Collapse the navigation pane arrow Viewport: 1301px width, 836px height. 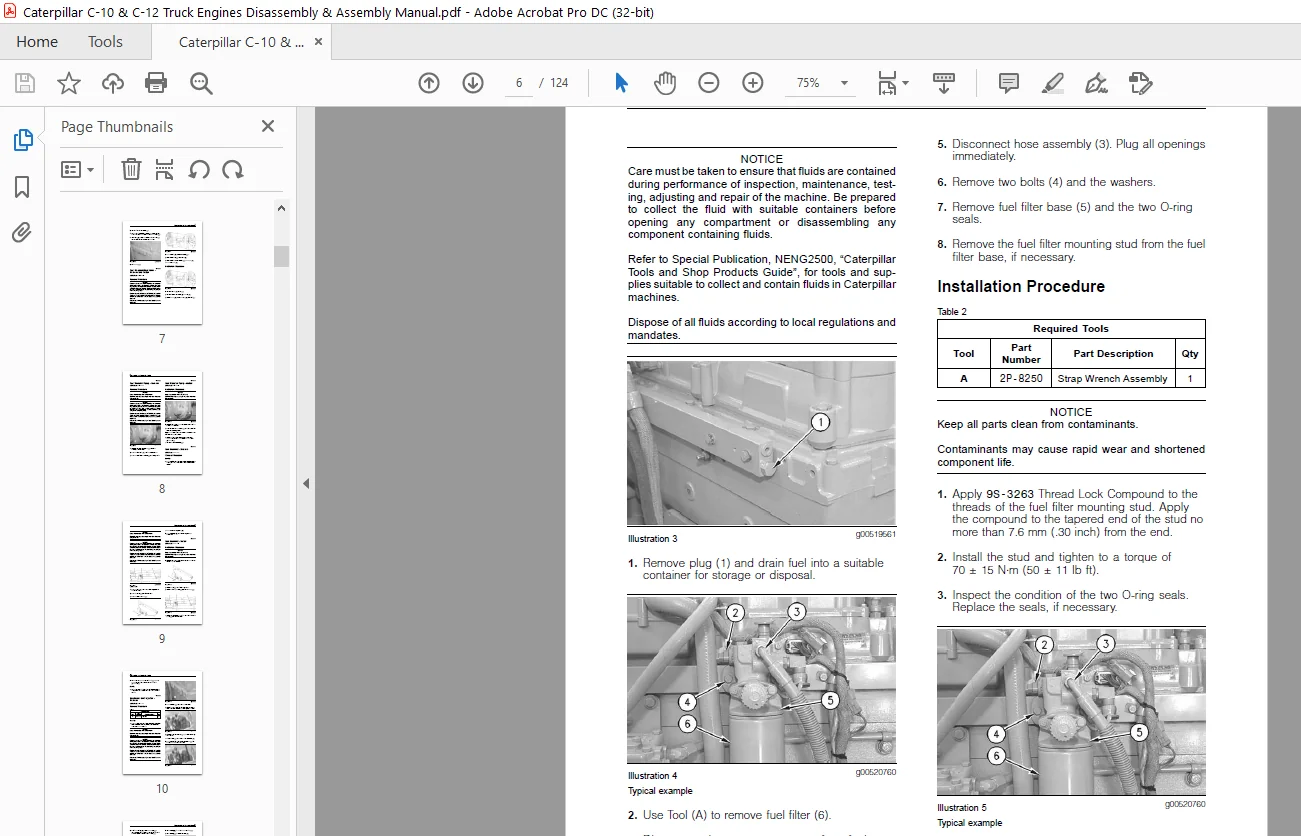coord(306,483)
